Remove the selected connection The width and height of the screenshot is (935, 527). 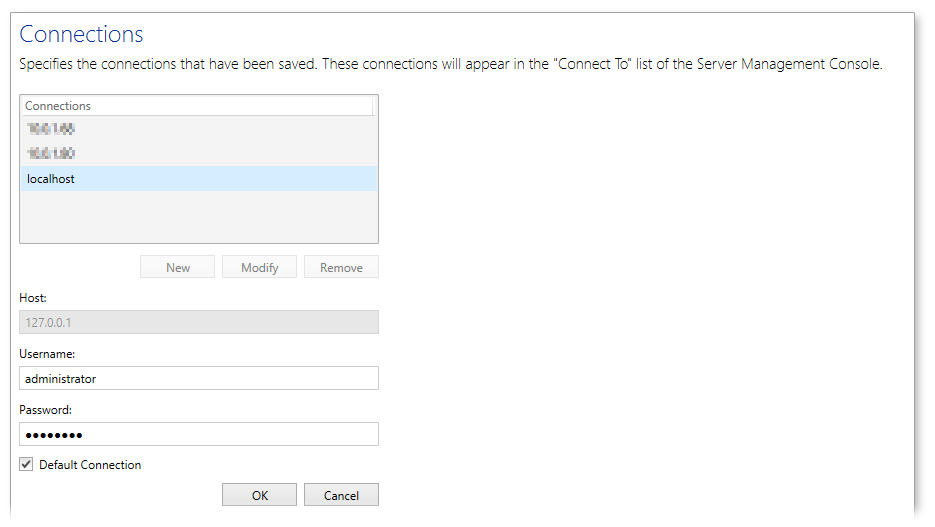point(341,267)
